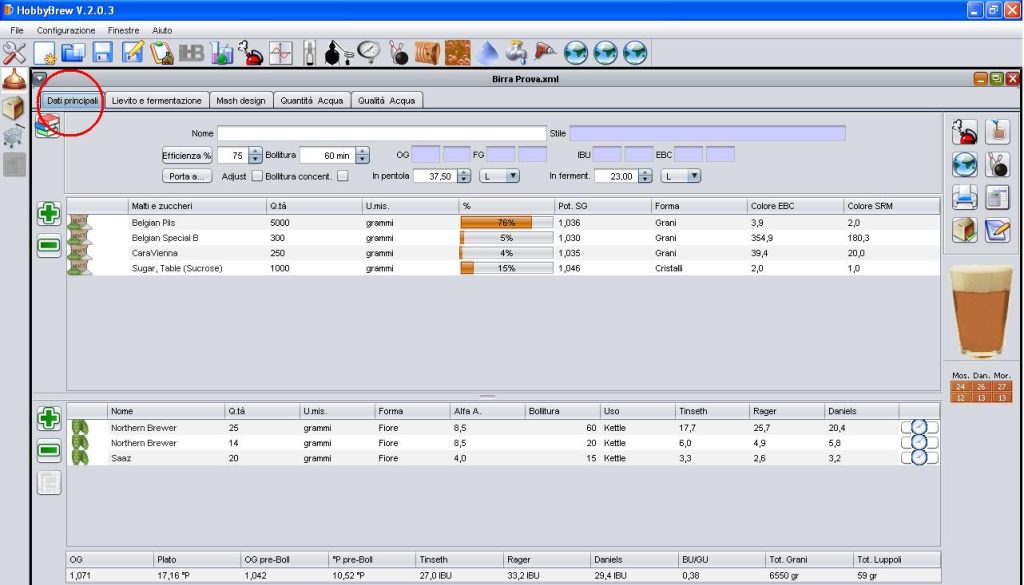Viewport: 1024px width, 585px height.
Task: Open a recipe using the blue folders icon
Action: [73, 53]
